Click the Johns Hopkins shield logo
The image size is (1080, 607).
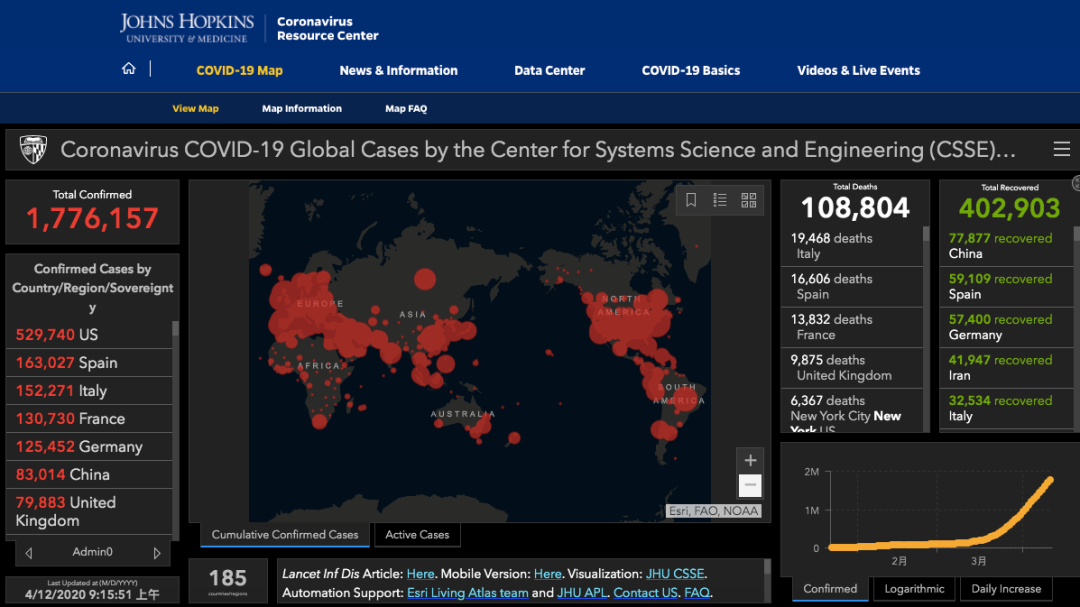pos(33,150)
